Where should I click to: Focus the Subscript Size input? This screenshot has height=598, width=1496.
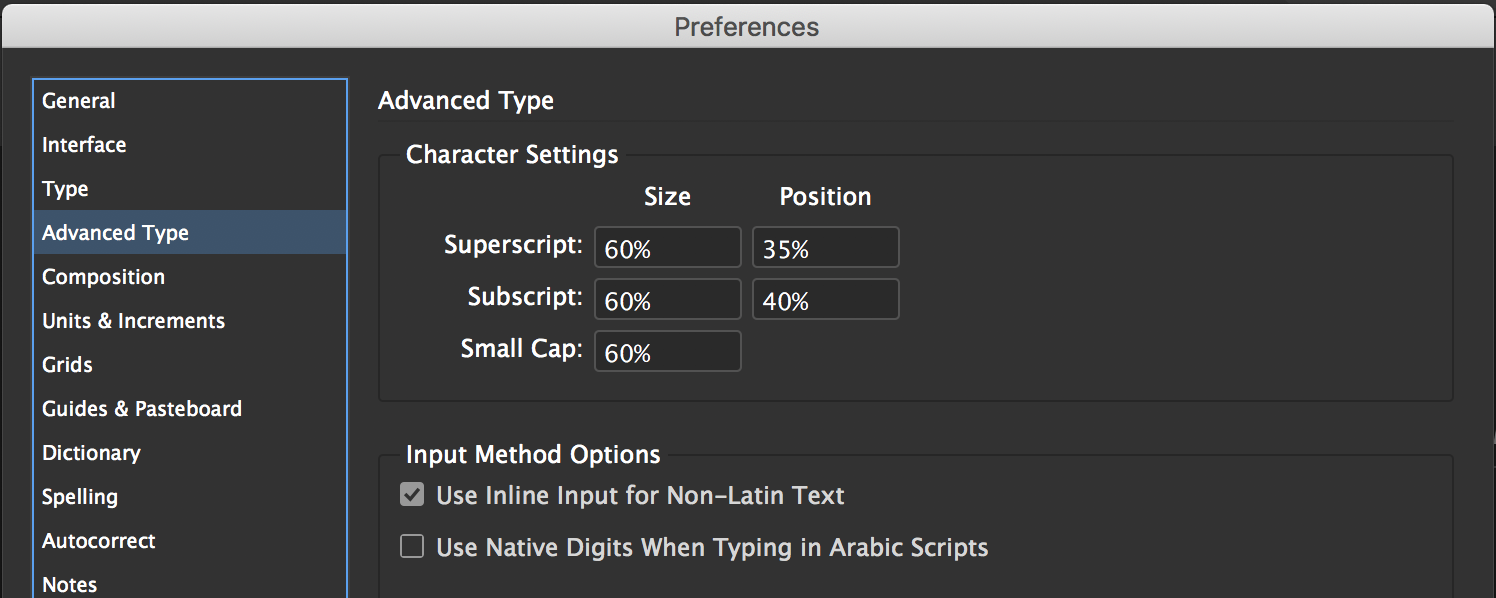(667, 300)
